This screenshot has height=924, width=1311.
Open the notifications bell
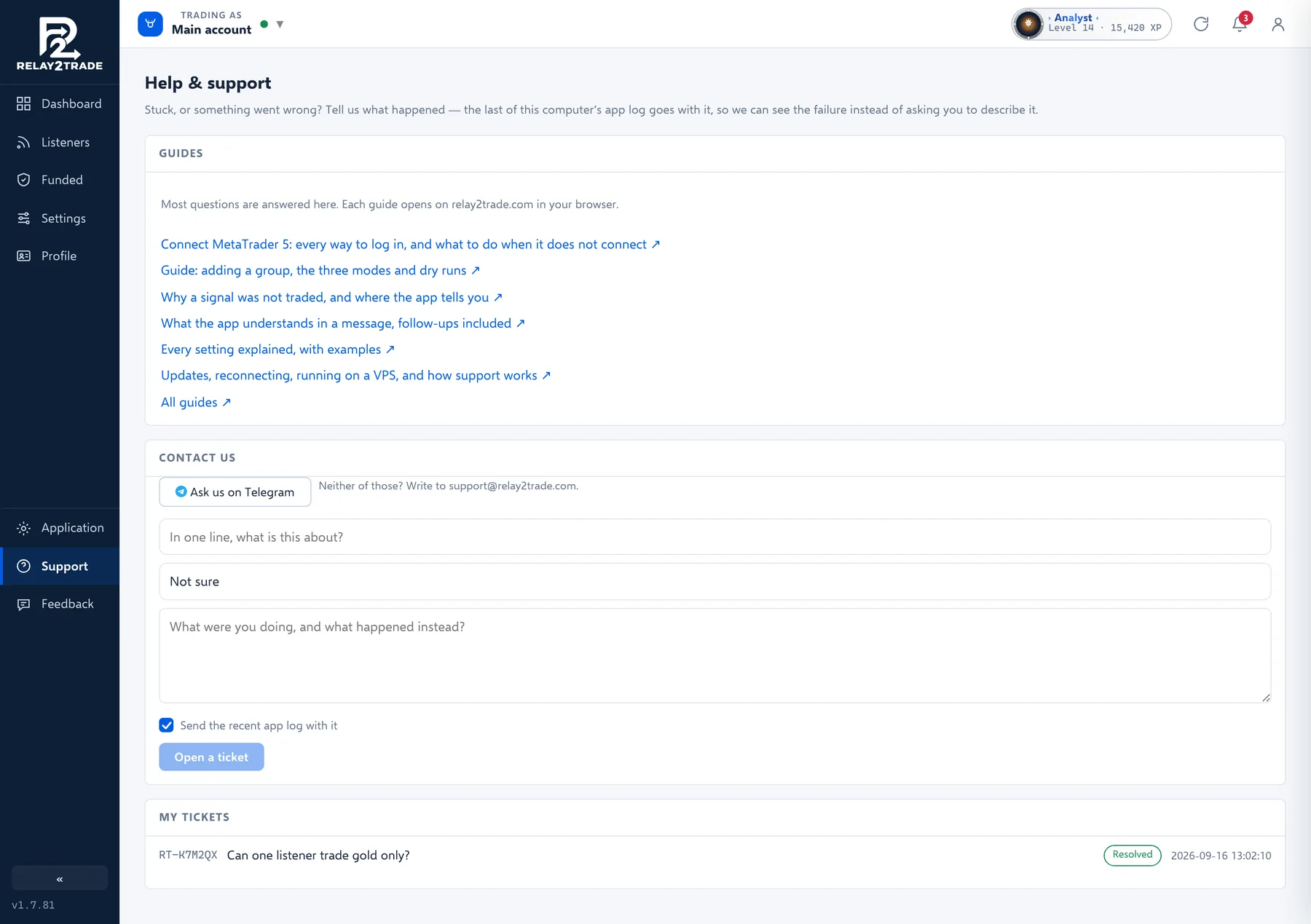coord(1240,24)
